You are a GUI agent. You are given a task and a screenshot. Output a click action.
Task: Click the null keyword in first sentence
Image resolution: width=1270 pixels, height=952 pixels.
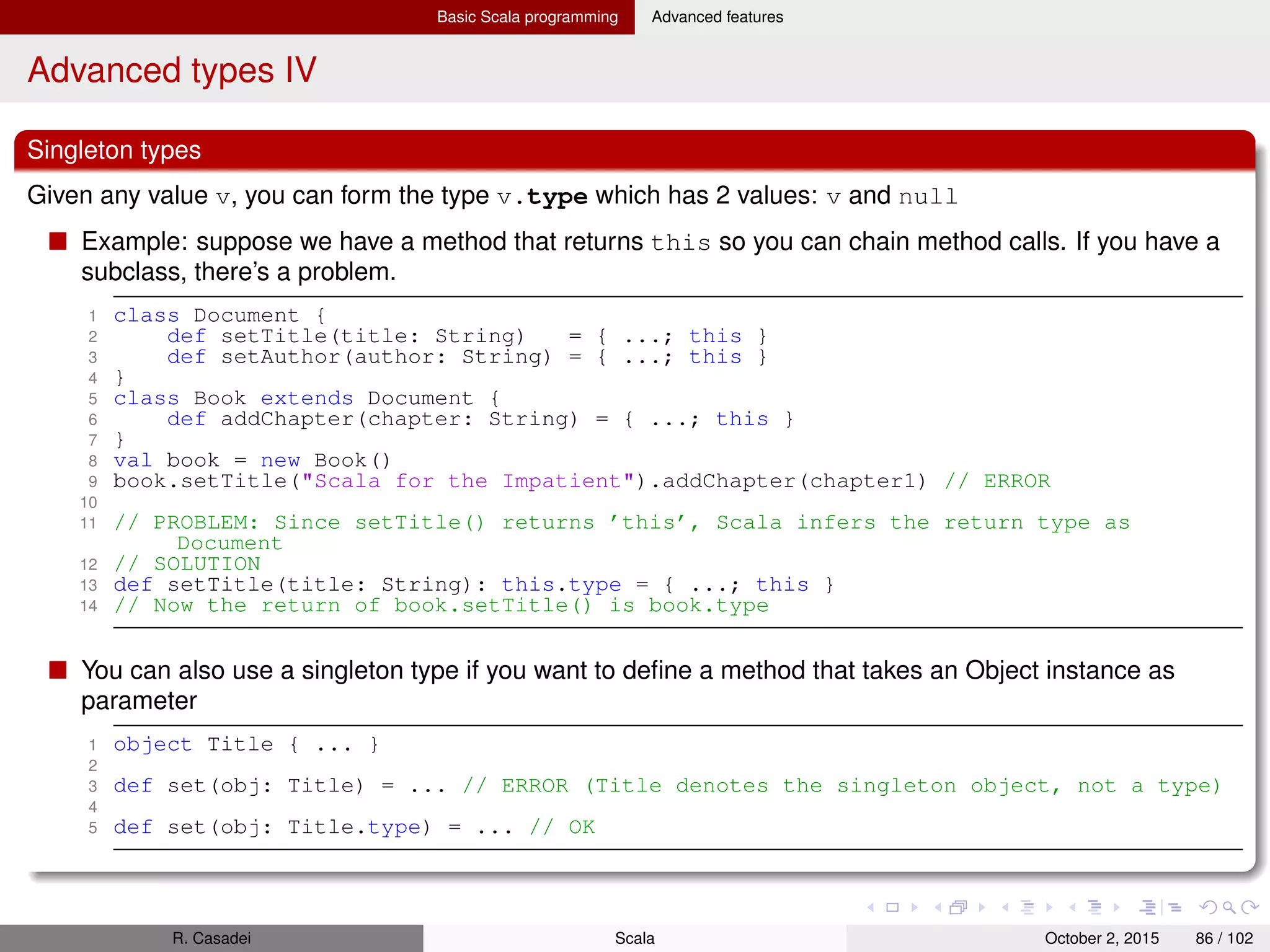click(928, 196)
